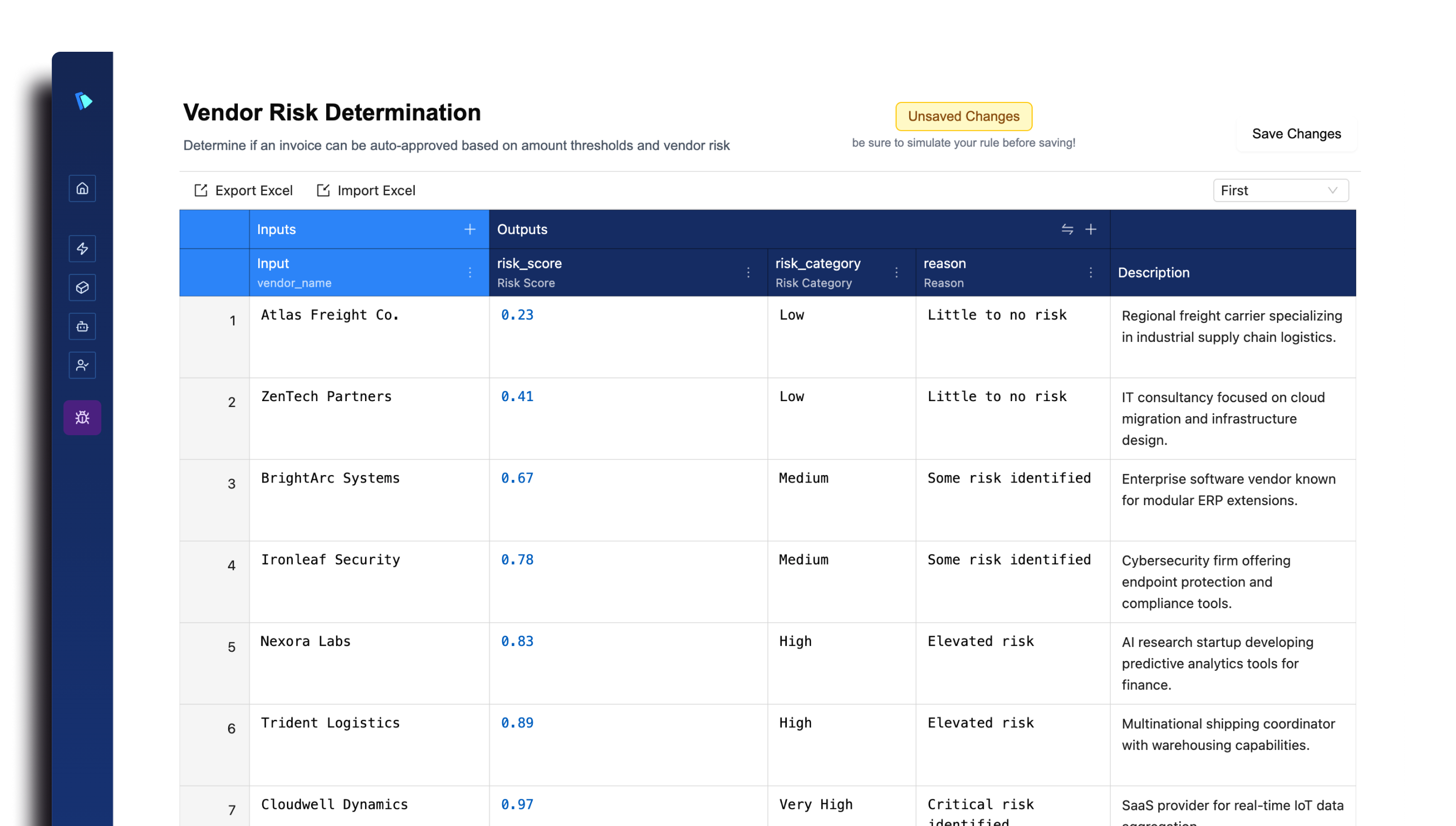Add a new output column with plus

1090,229
